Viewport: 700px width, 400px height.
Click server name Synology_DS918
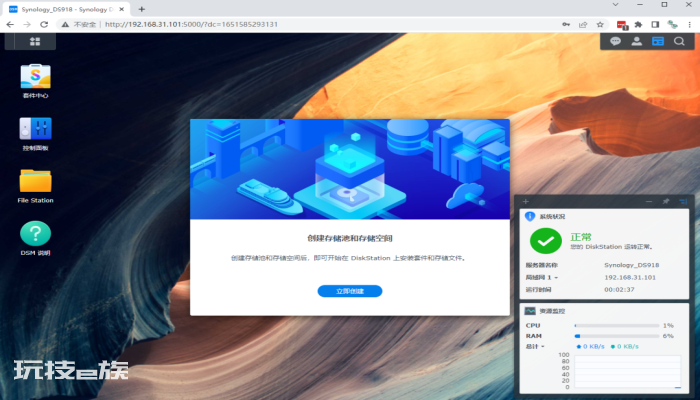pyautogui.click(x=632, y=265)
